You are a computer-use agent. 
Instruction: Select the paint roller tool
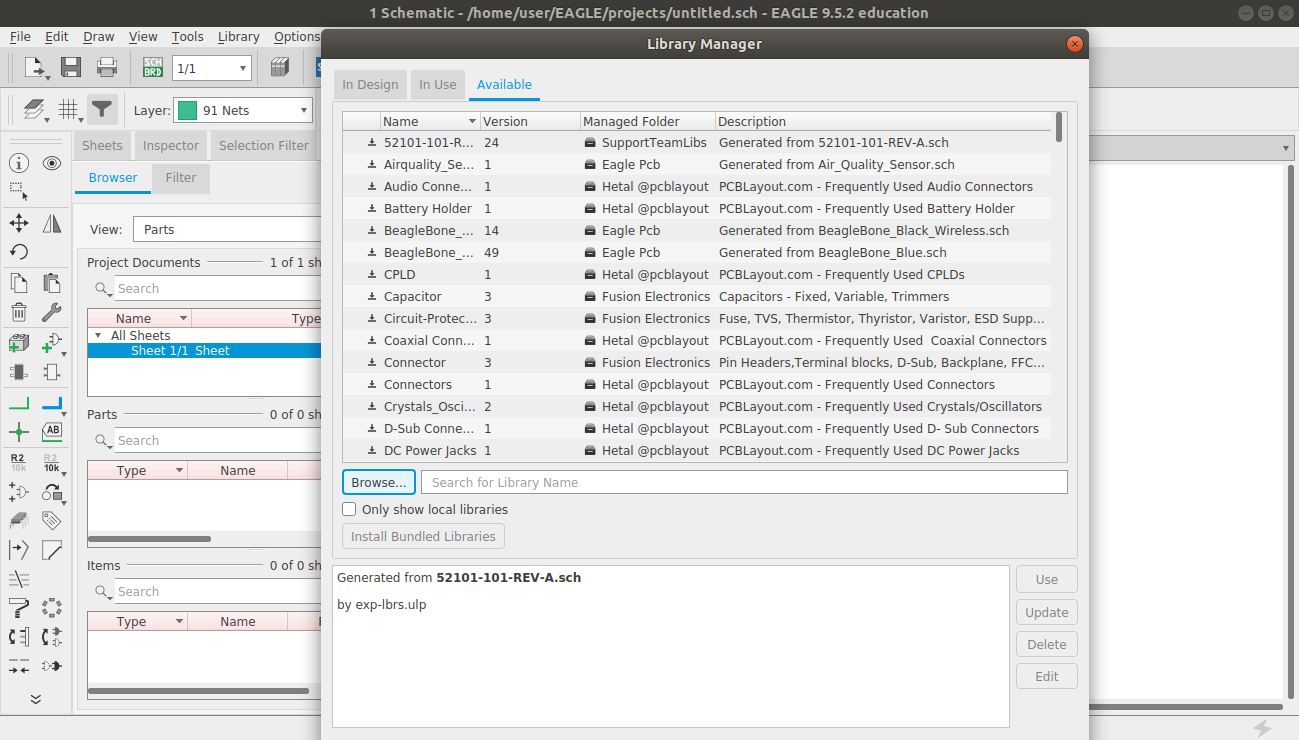[19, 607]
